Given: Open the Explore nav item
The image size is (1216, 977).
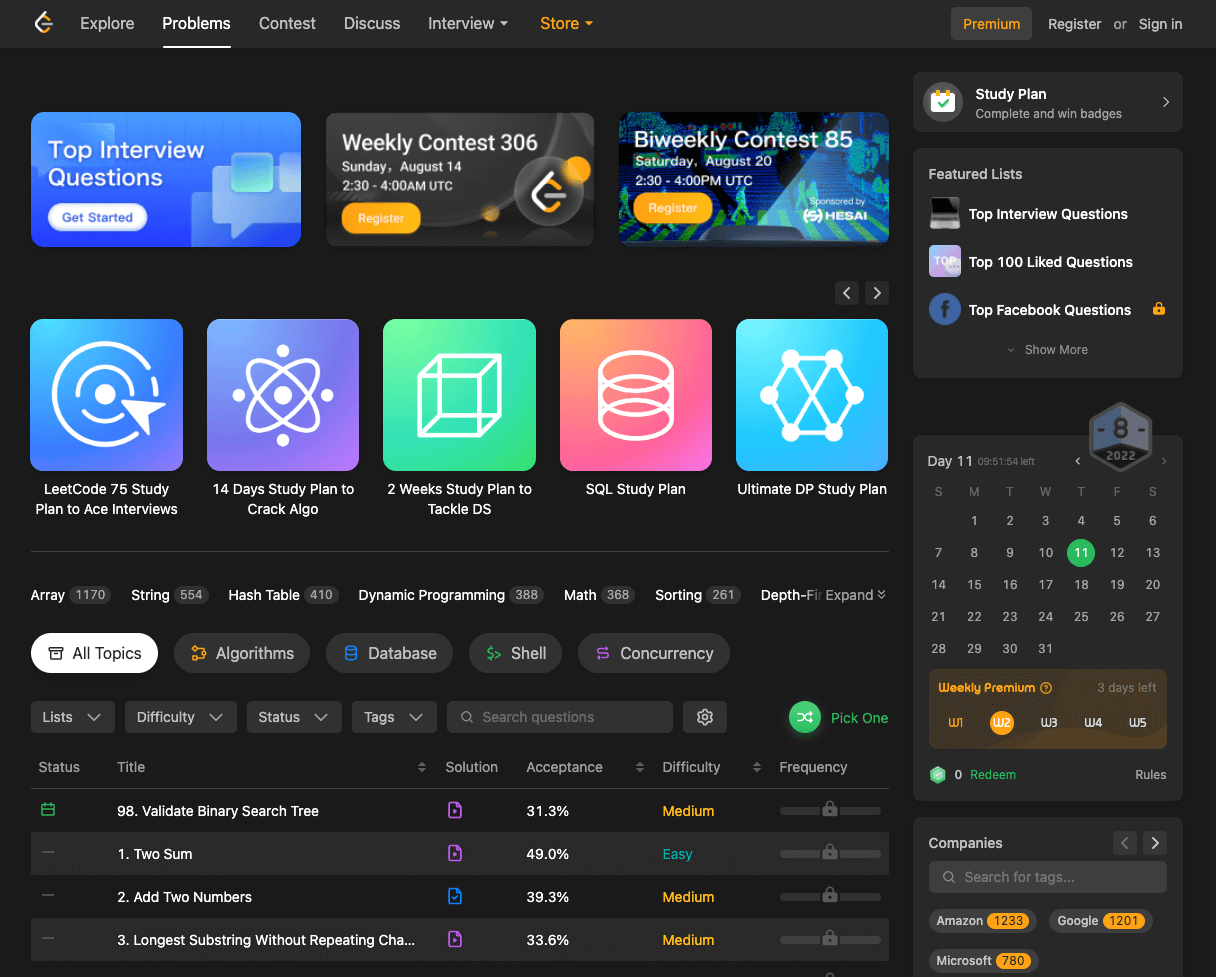Looking at the screenshot, I should 107,23.
